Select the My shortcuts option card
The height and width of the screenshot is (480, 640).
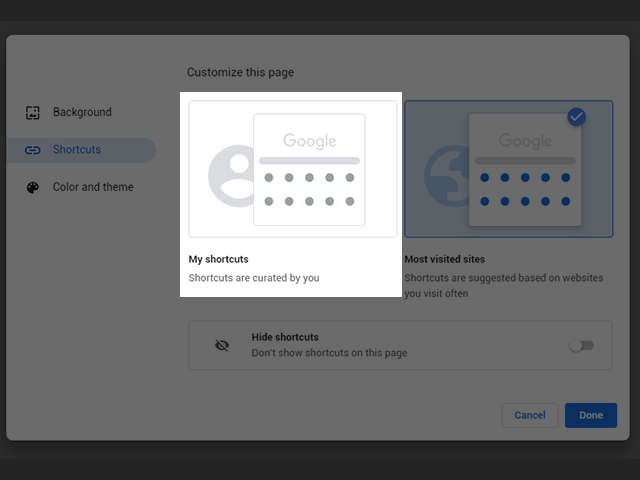293,168
